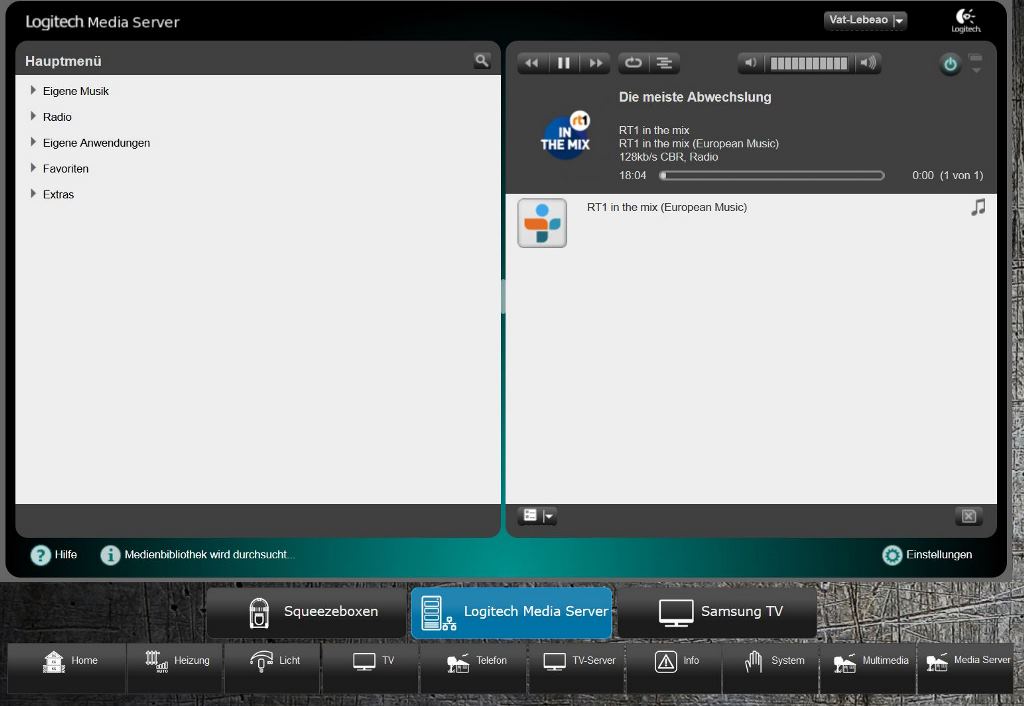The height and width of the screenshot is (706, 1024).
Task: Clear the playlist with the X icon
Action: (x=968, y=516)
